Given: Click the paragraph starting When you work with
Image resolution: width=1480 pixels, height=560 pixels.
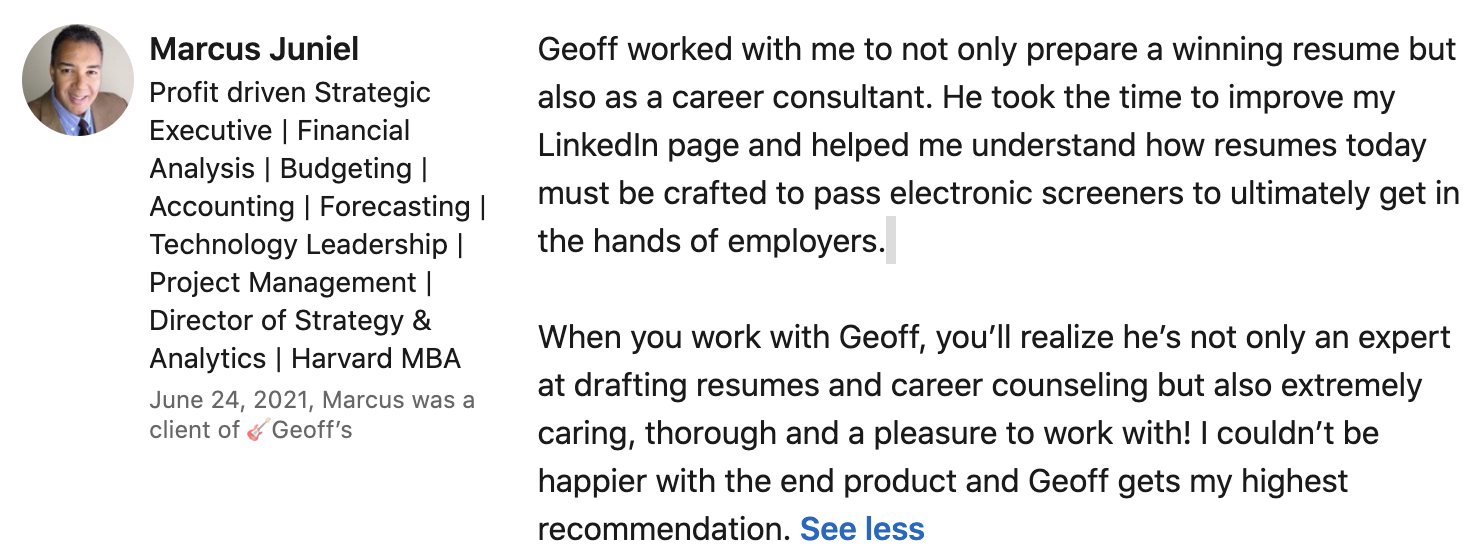Looking at the screenshot, I should (x=994, y=433).
